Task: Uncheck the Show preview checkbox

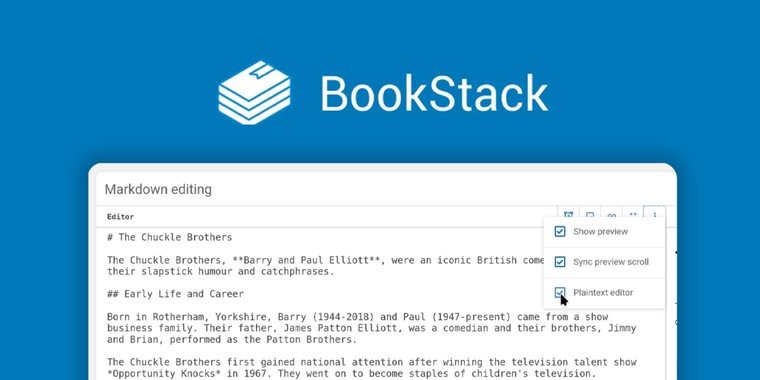Action: 560,231
